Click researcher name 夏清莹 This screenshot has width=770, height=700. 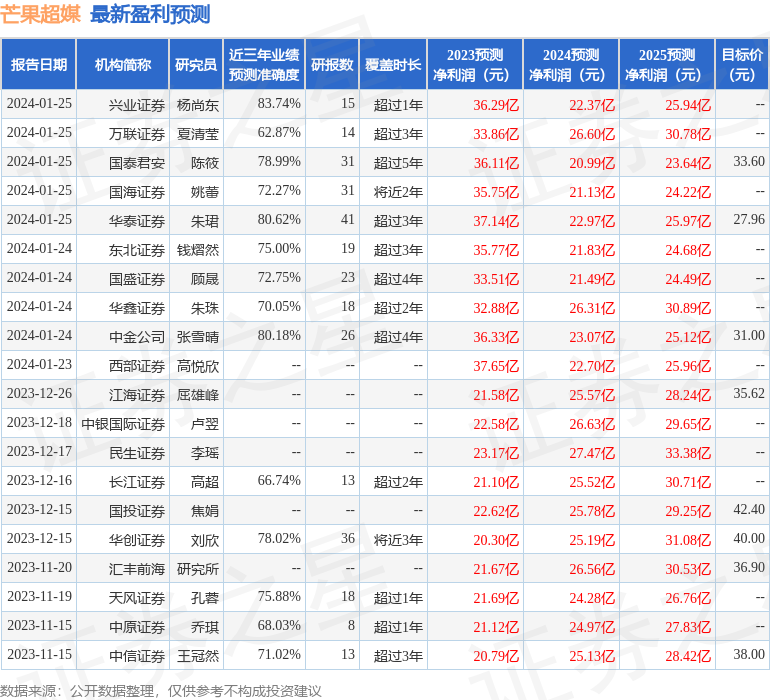198,134
